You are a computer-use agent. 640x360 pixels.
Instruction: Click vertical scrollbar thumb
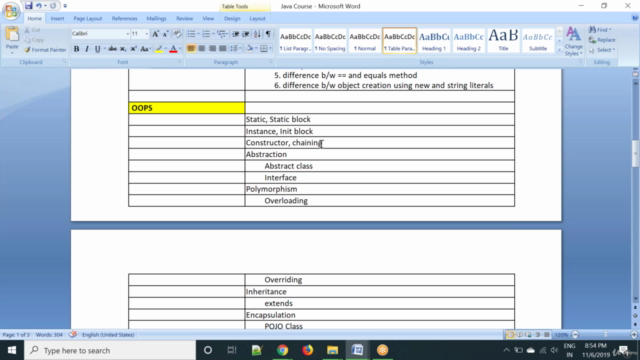(x=636, y=153)
